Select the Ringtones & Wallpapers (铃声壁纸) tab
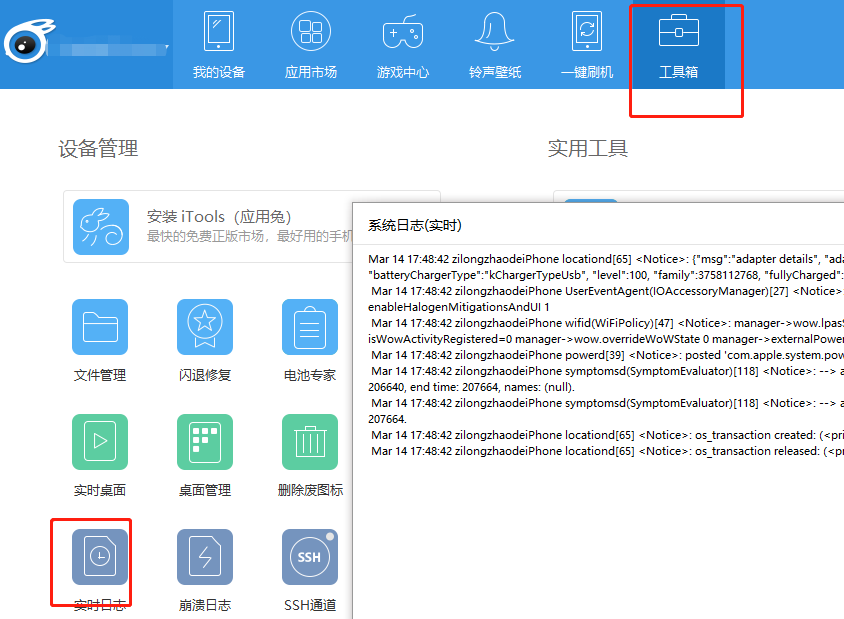Screen dimensions: 844x619 (x=495, y=45)
